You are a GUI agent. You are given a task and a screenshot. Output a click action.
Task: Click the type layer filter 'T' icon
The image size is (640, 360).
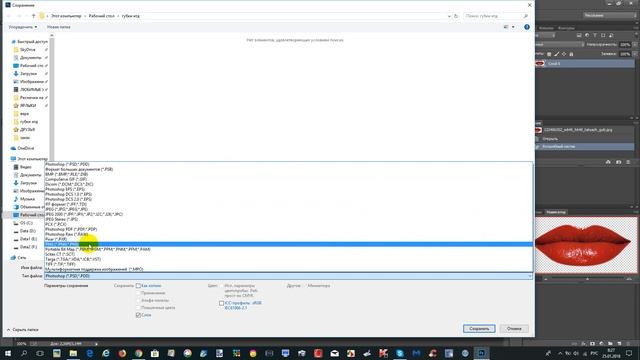(595, 36)
